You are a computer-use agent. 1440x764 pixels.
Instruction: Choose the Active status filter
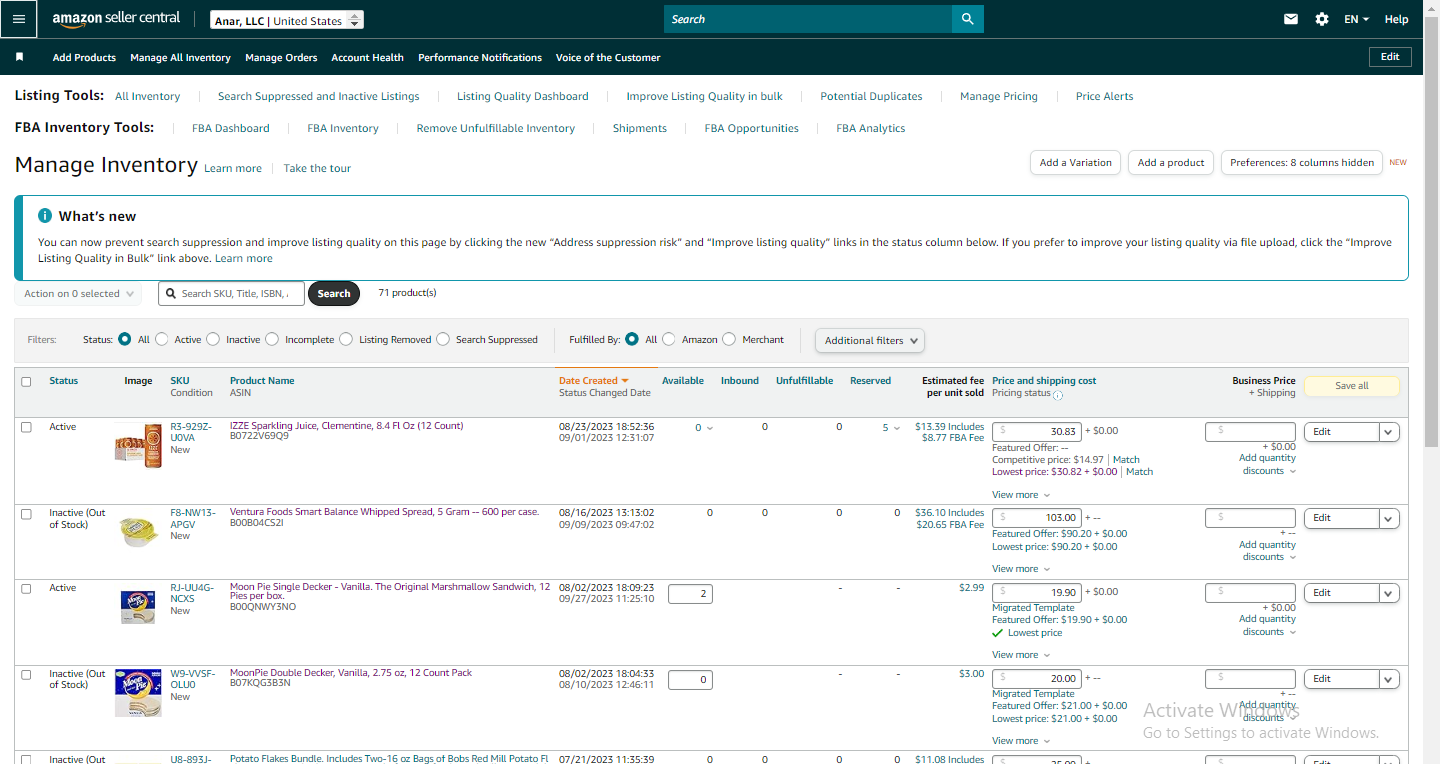(162, 340)
